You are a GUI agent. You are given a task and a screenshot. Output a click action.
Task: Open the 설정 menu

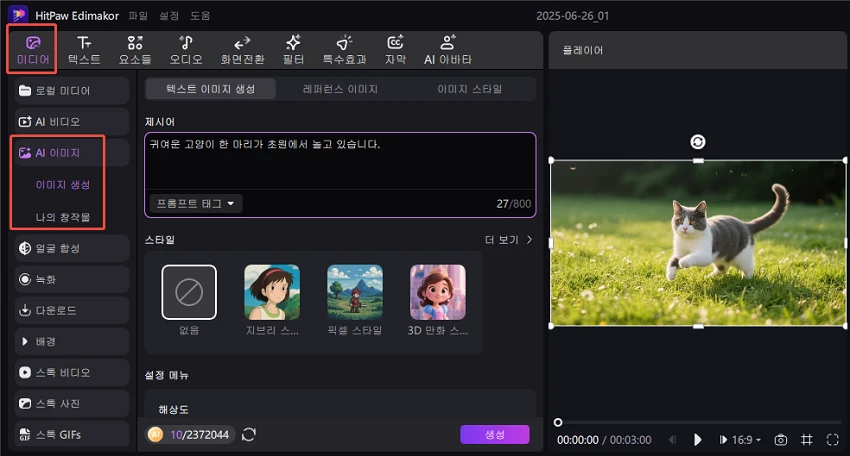169,16
